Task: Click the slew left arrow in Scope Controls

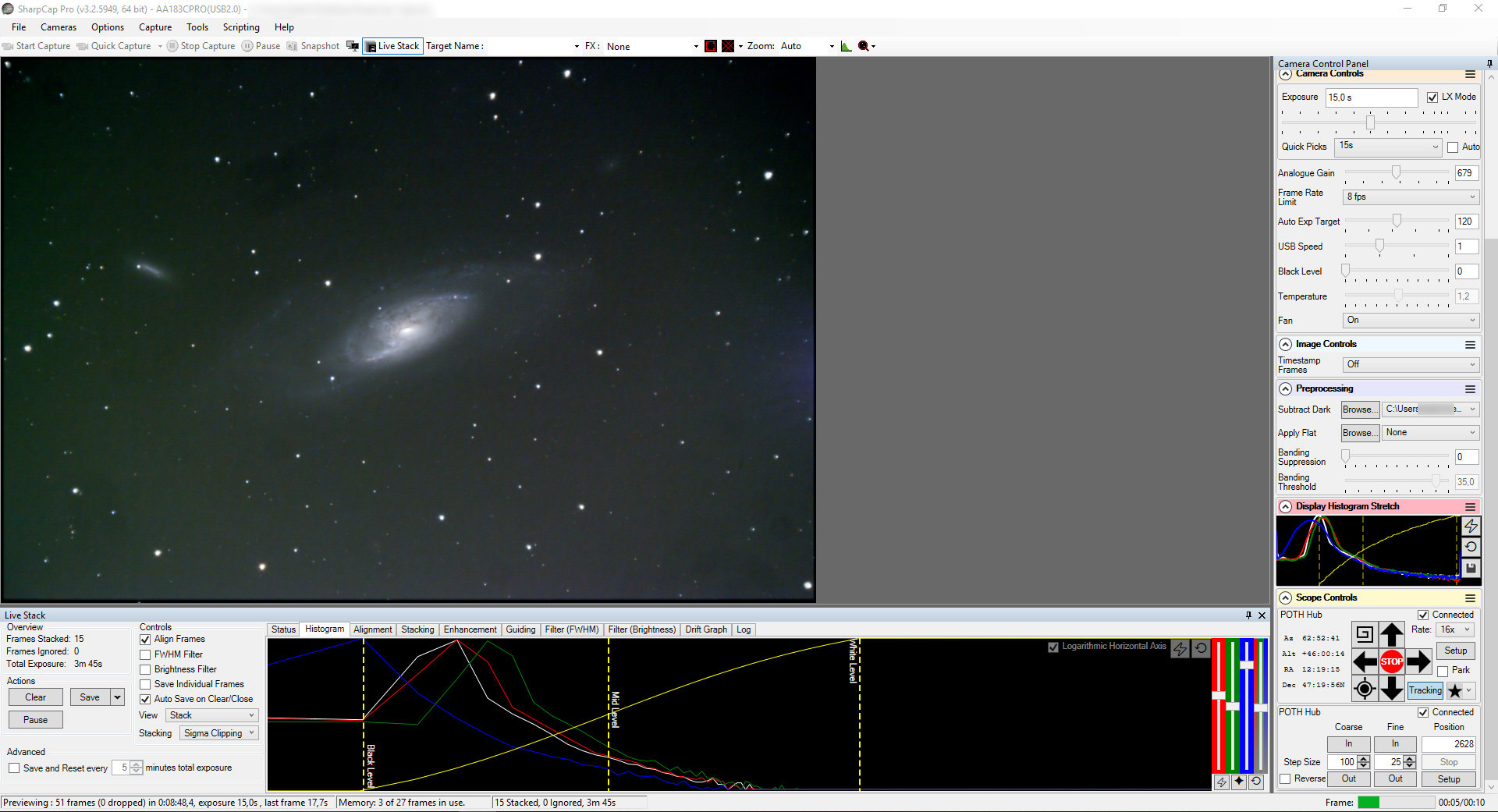Action: click(1365, 662)
